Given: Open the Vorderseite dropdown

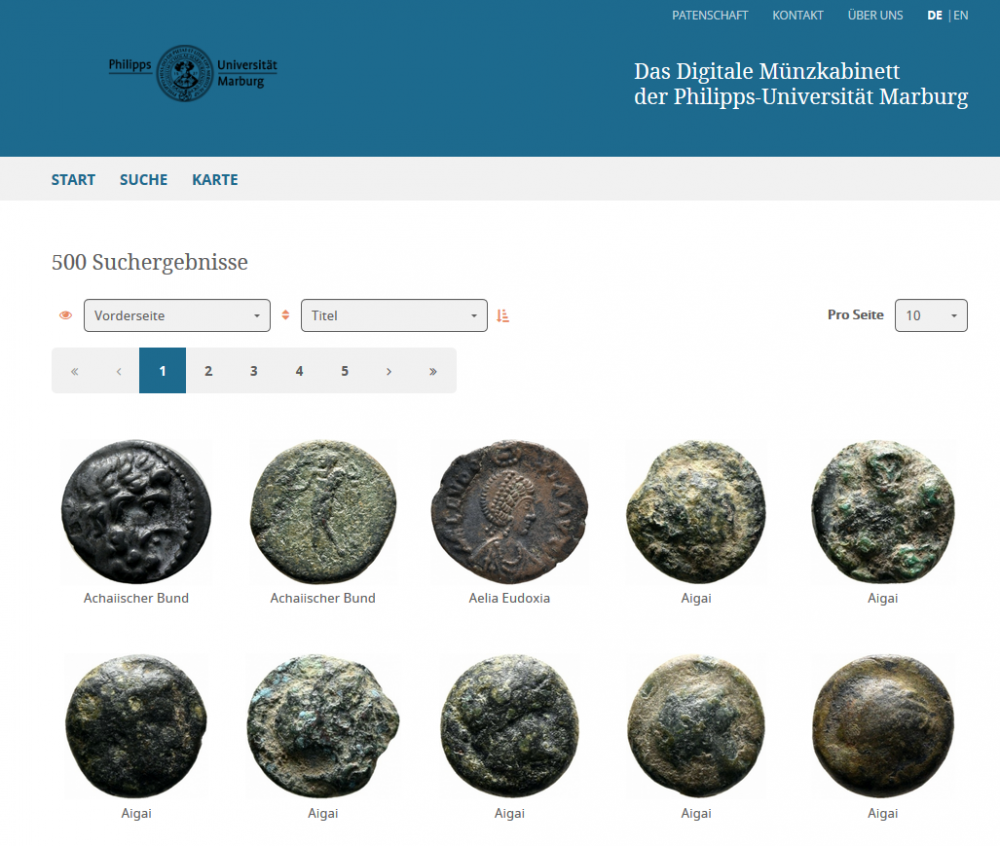Looking at the screenshot, I should click(177, 315).
